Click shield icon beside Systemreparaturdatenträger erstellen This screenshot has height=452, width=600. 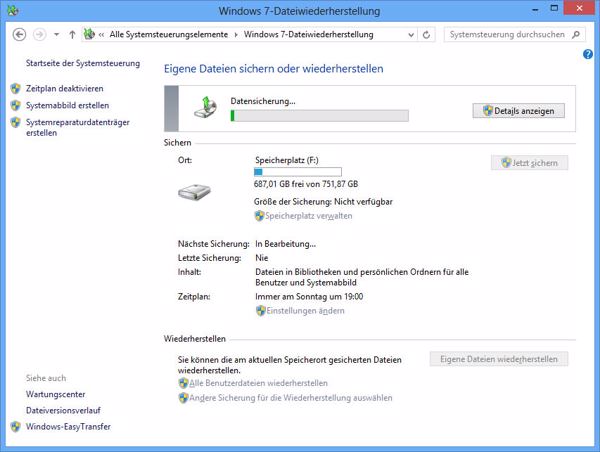click(x=15, y=122)
